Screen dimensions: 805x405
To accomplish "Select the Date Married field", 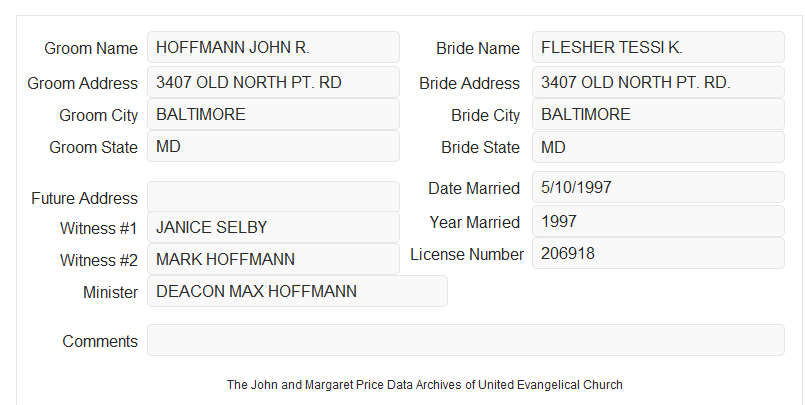I will (x=658, y=187).
